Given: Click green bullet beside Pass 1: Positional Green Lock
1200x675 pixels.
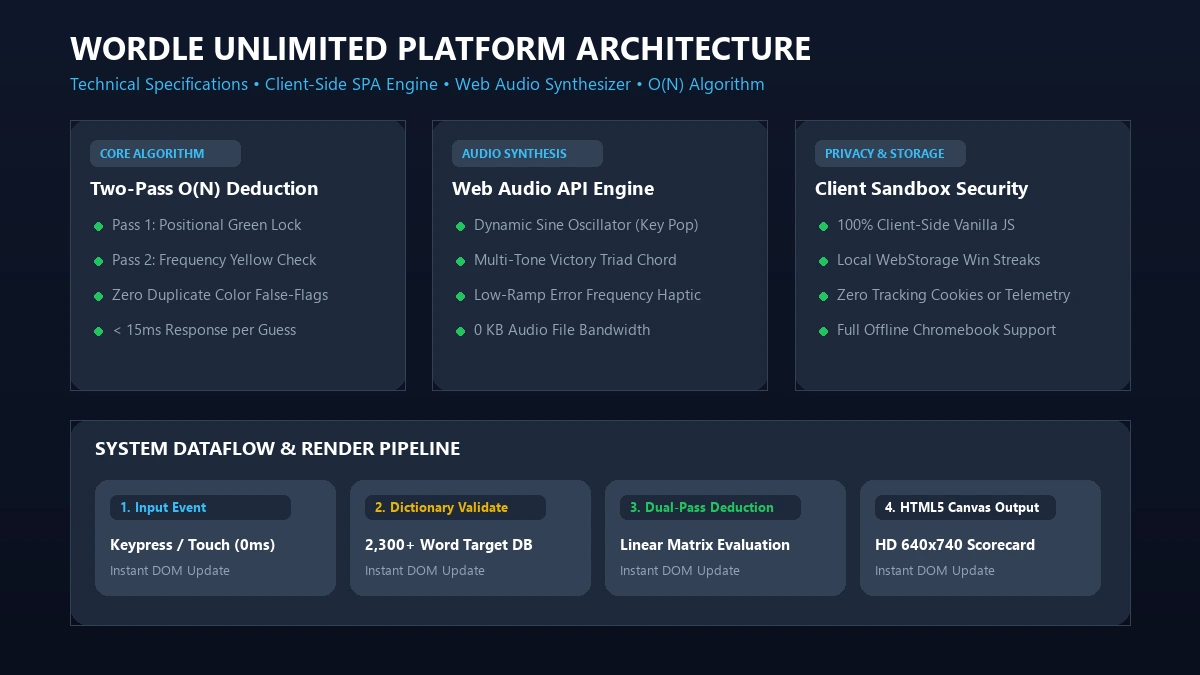Looking at the screenshot, I should (x=98, y=226).
